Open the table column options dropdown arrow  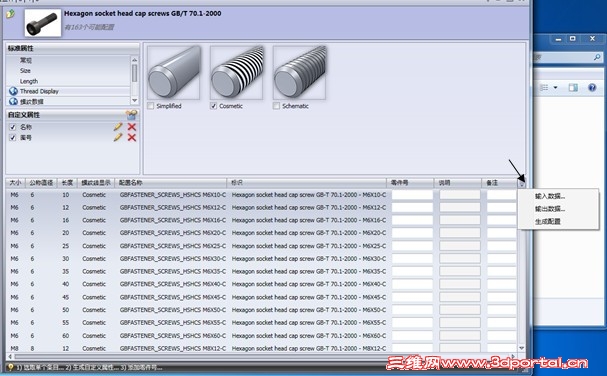pyautogui.click(x=521, y=184)
